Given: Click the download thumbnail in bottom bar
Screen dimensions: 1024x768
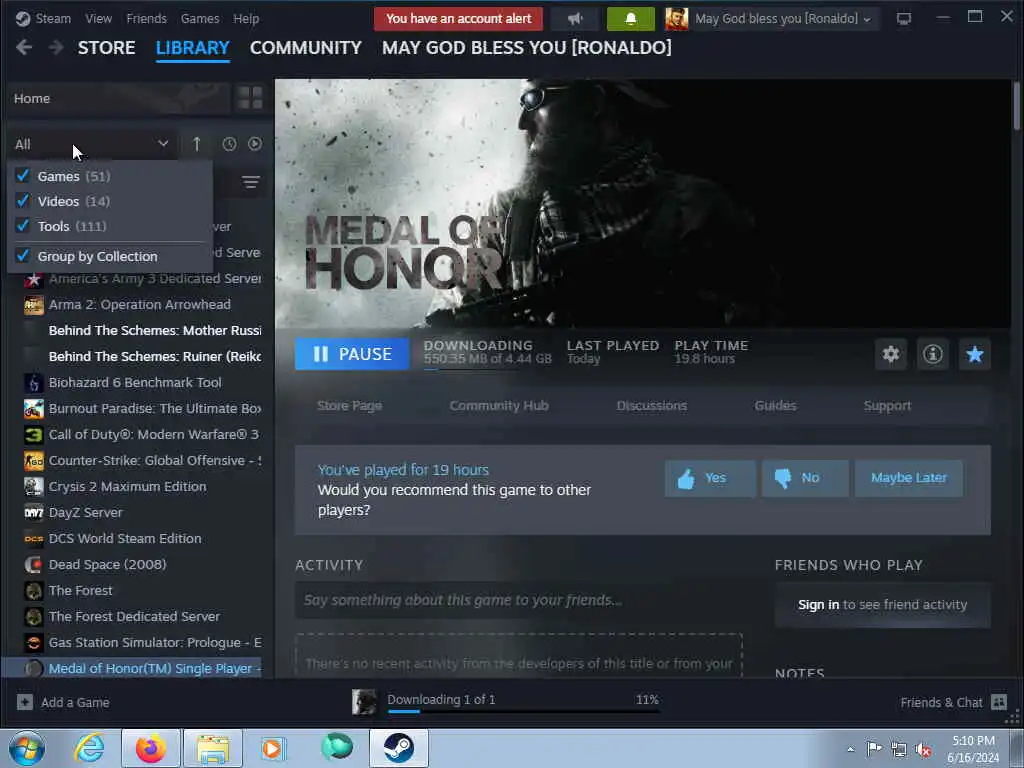Looking at the screenshot, I should coord(364,702).
